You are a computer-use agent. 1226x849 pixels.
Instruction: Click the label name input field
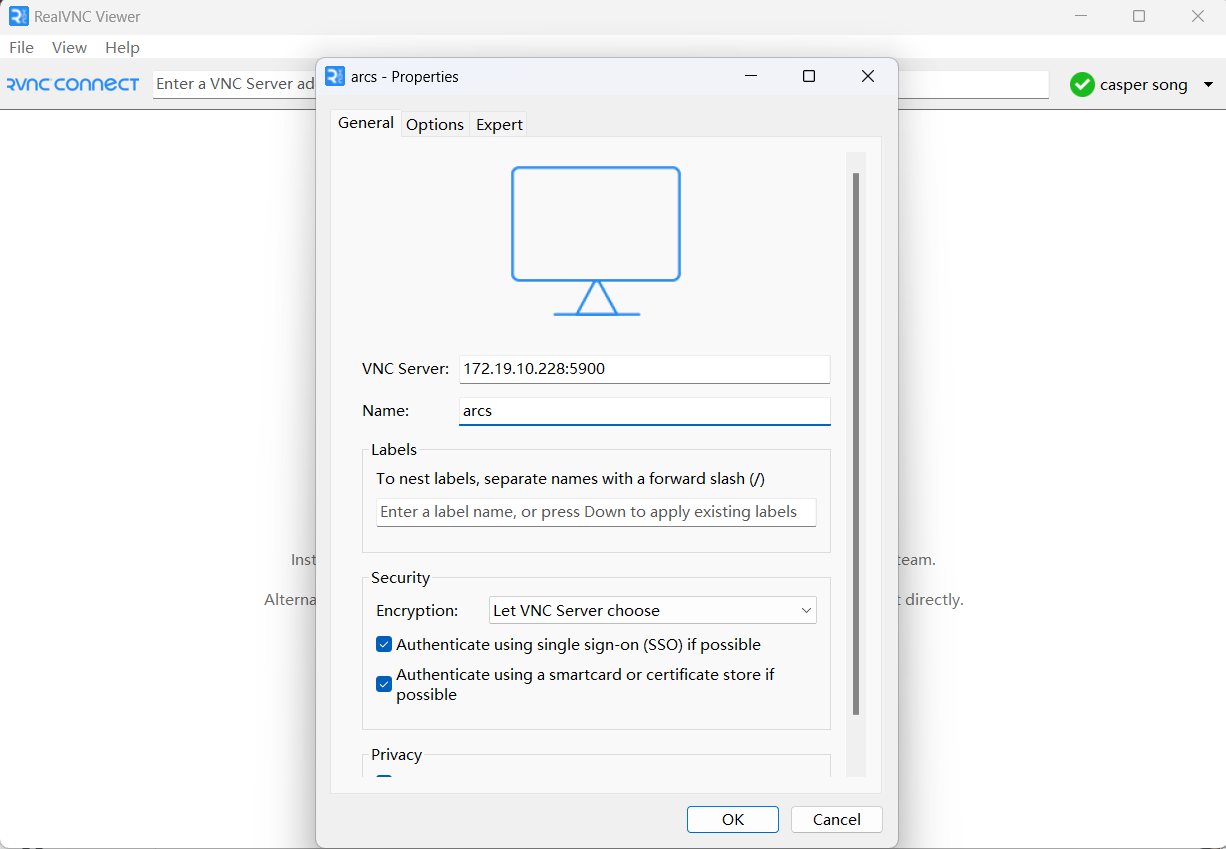(597, 512)
